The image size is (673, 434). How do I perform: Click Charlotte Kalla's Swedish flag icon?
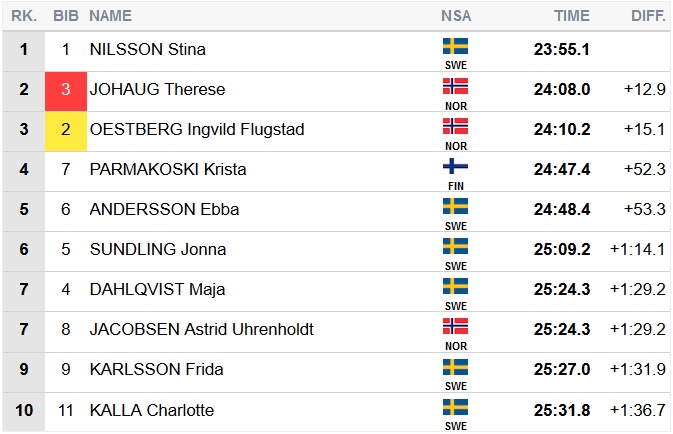(x=455, y=406)
